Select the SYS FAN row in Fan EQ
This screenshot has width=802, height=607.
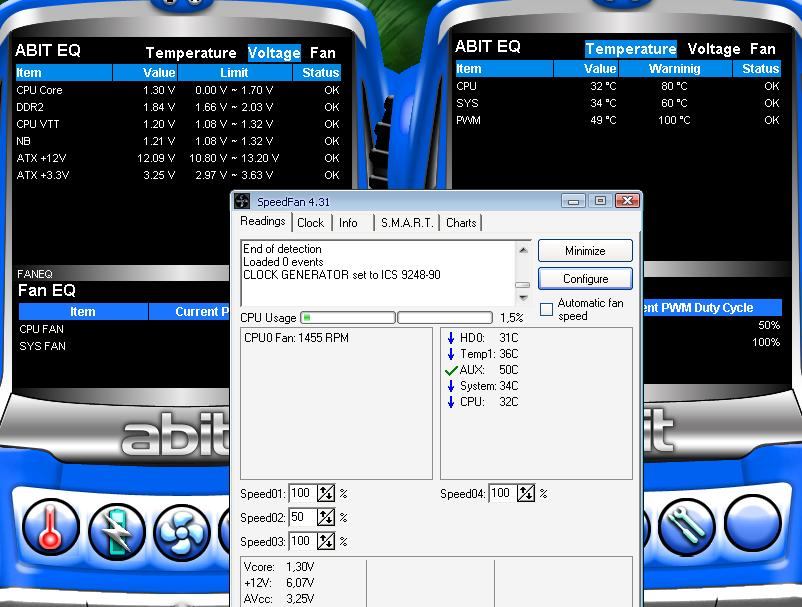tap(123, 346)
